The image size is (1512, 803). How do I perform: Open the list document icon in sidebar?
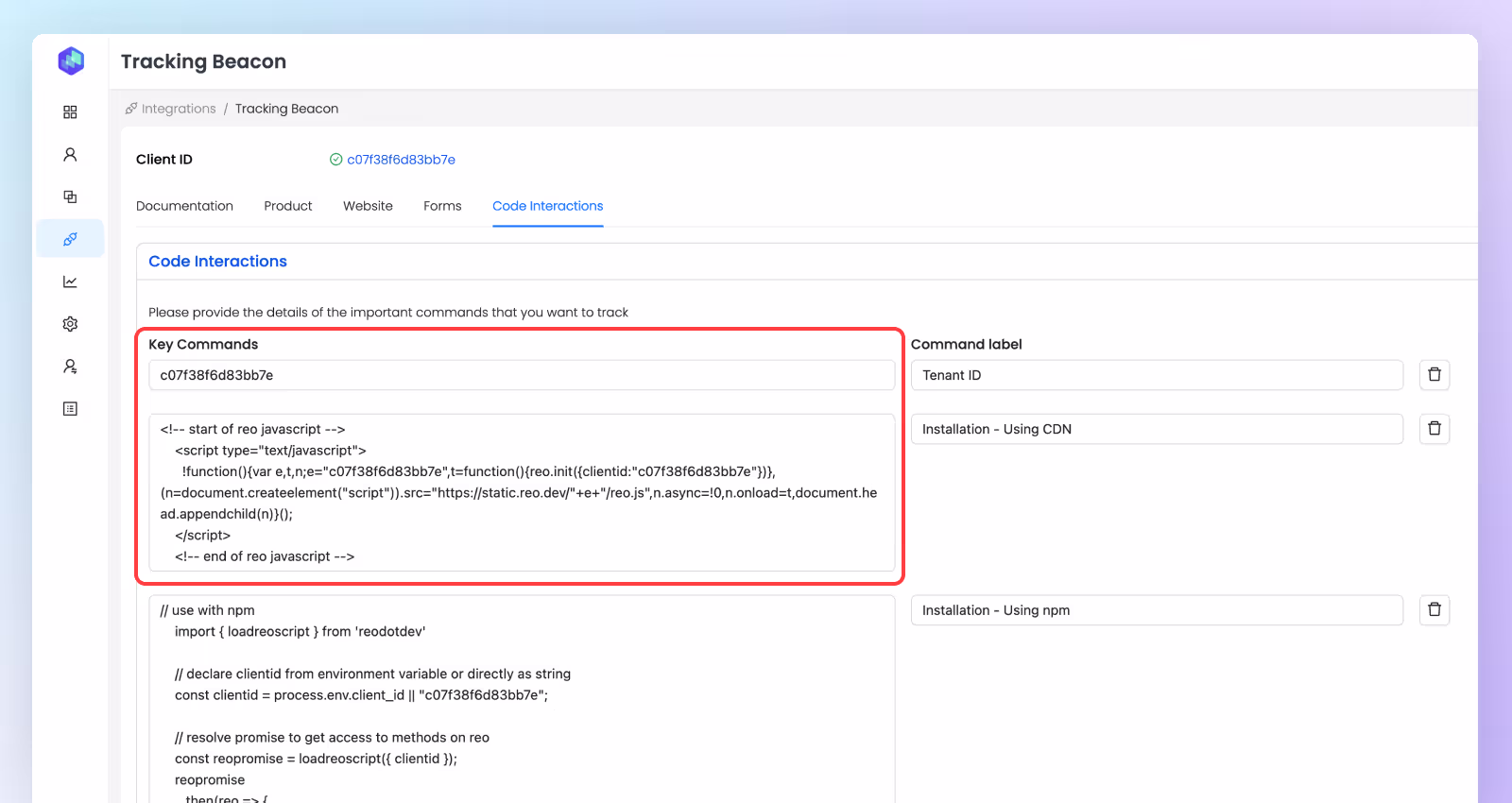[x=70, y=409]
